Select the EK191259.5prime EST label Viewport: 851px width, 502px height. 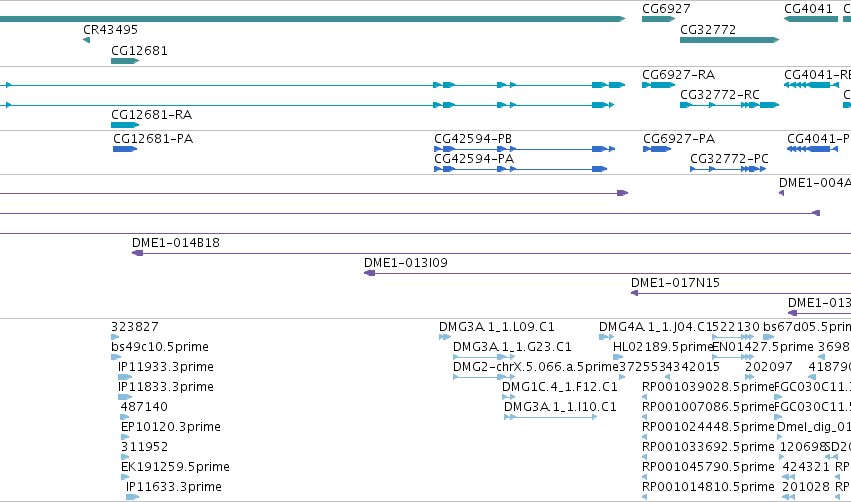coord(175,467)
